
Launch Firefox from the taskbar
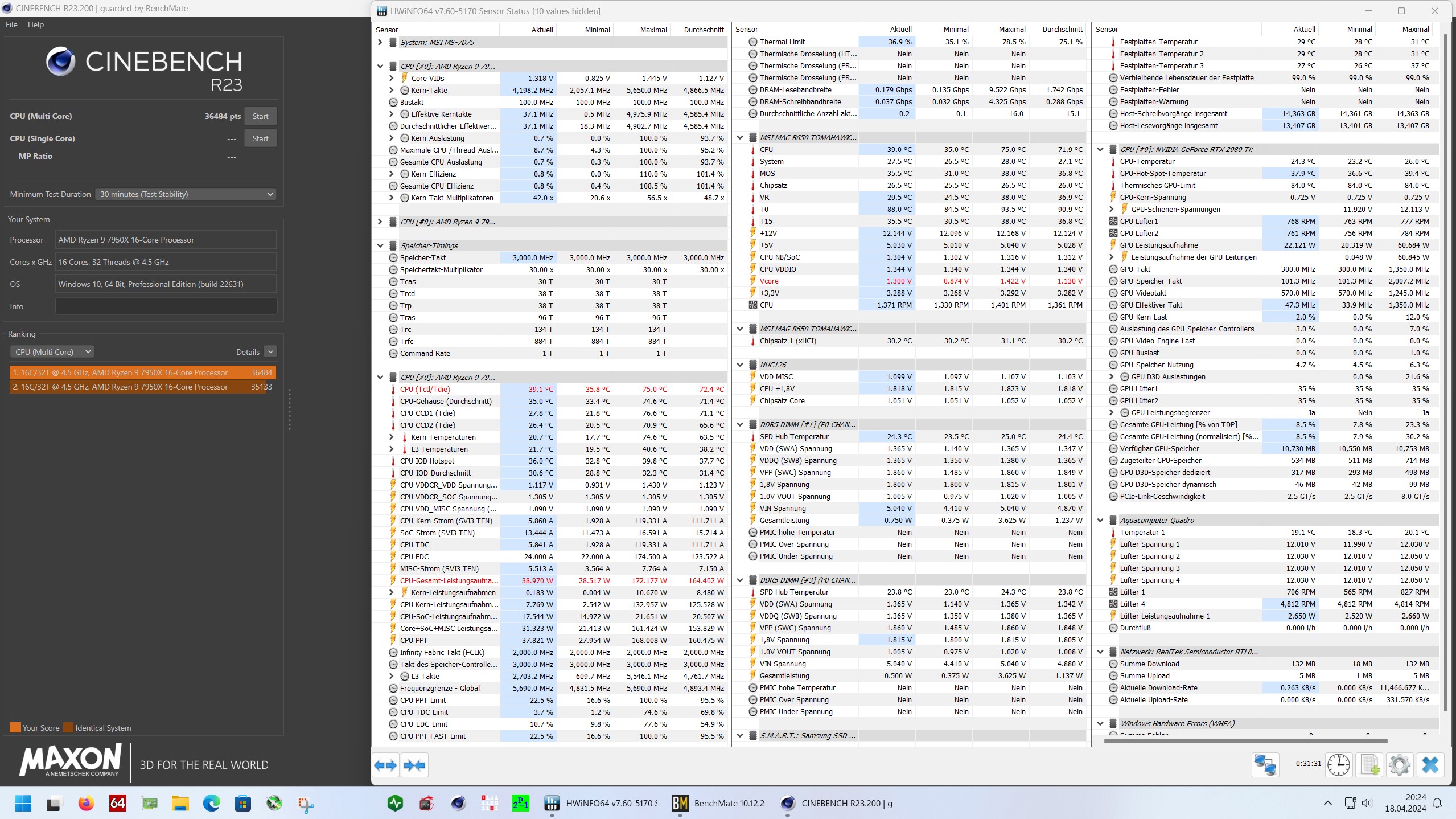(x=86, y=803)
